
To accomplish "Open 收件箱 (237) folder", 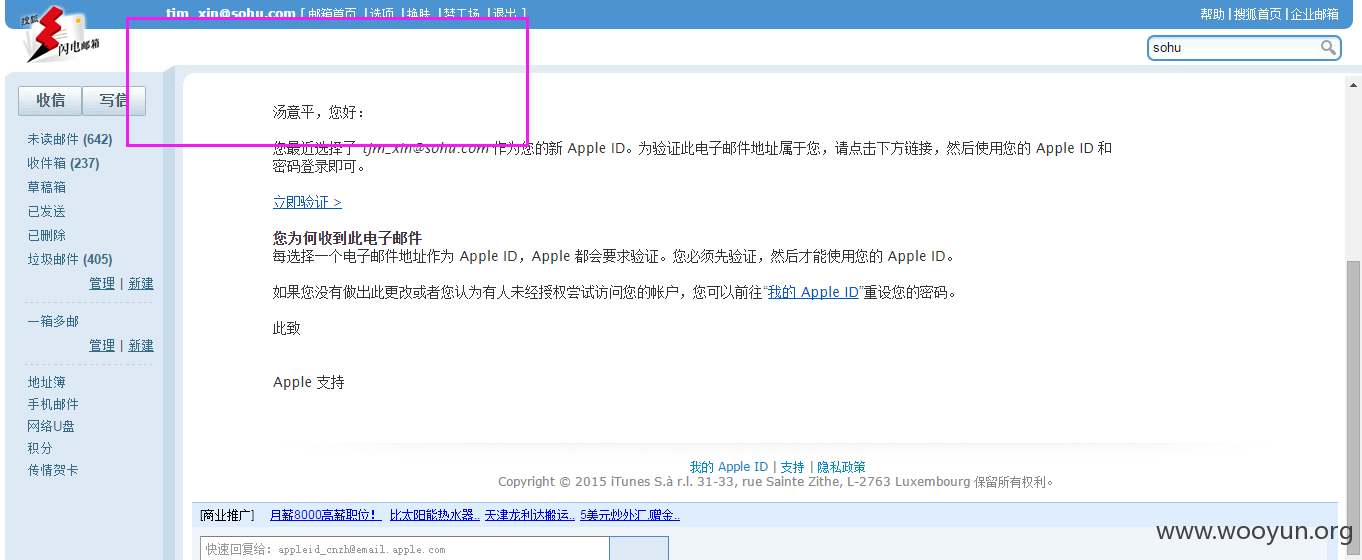I will tap(63, 163).
